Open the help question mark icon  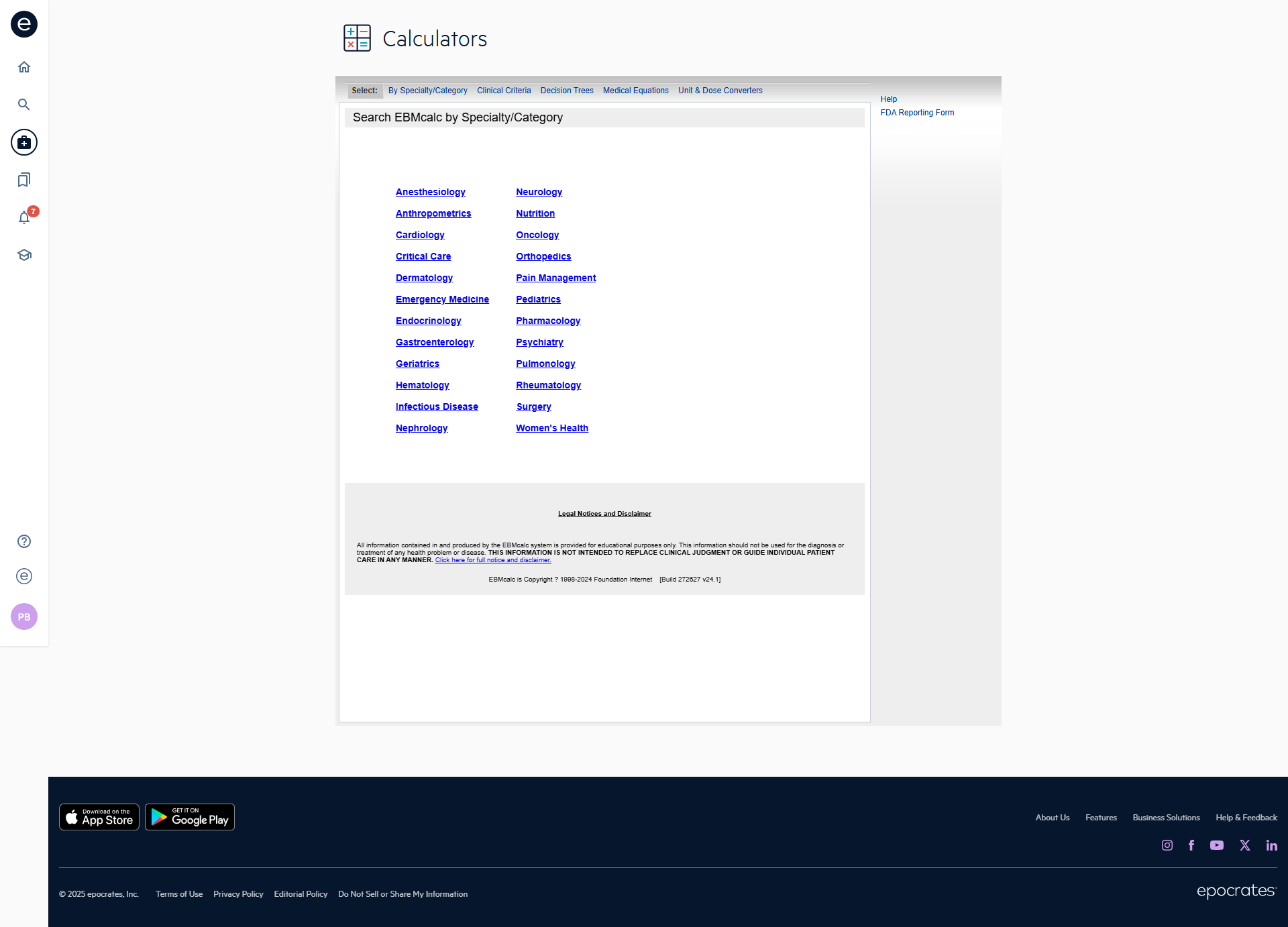click(24, 541)
